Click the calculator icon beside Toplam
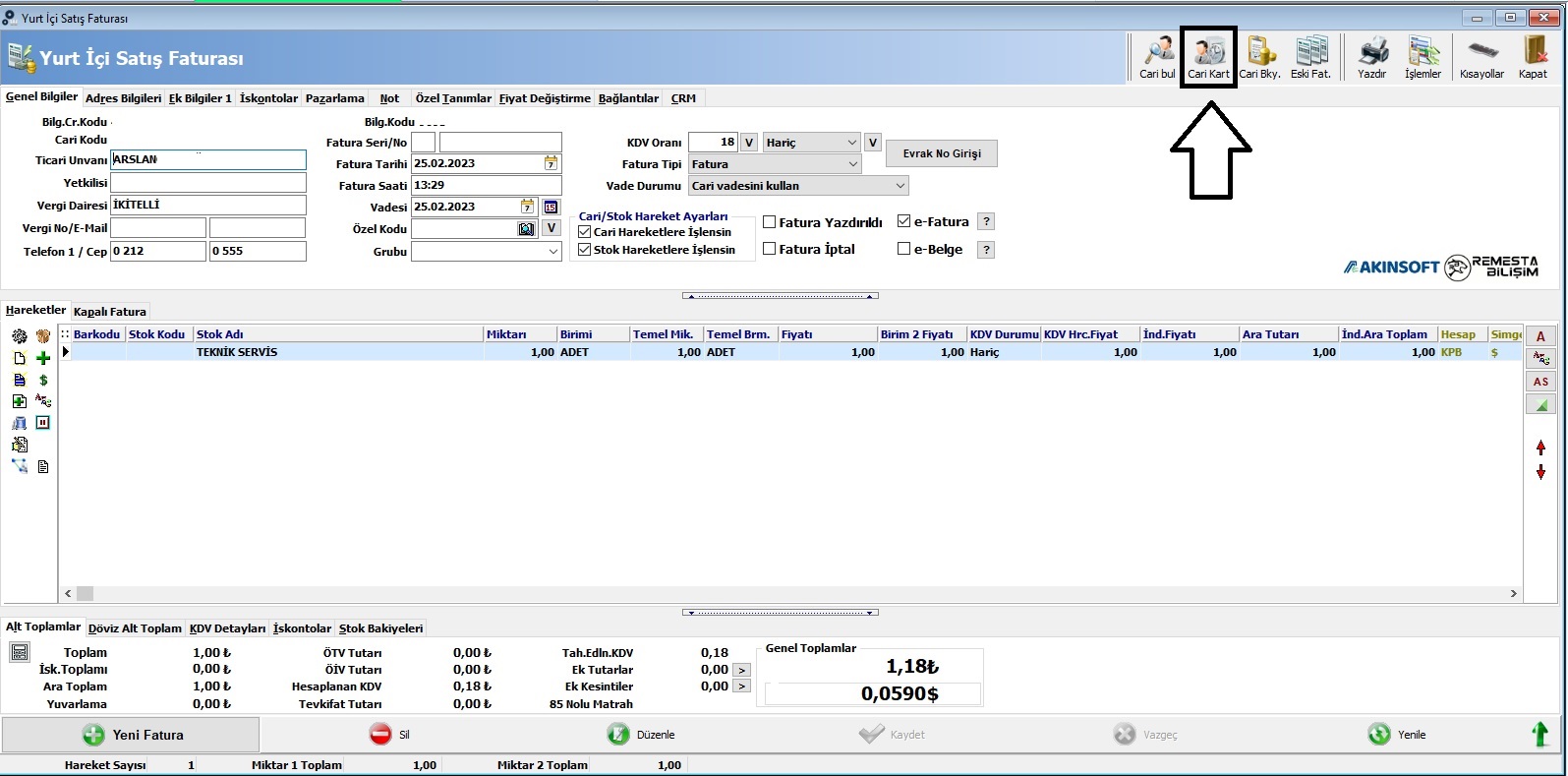The width and height of the screenshot is (1568, 776). pos(20,652)
